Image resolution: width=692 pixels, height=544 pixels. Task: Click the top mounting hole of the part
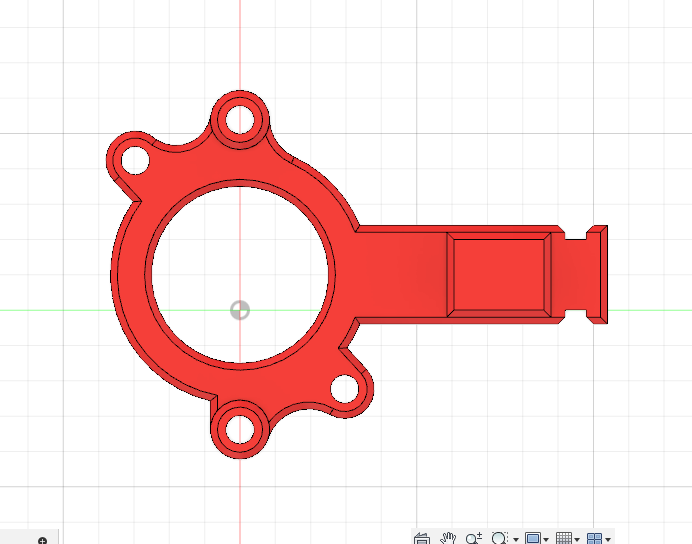[x=240, y=120]
